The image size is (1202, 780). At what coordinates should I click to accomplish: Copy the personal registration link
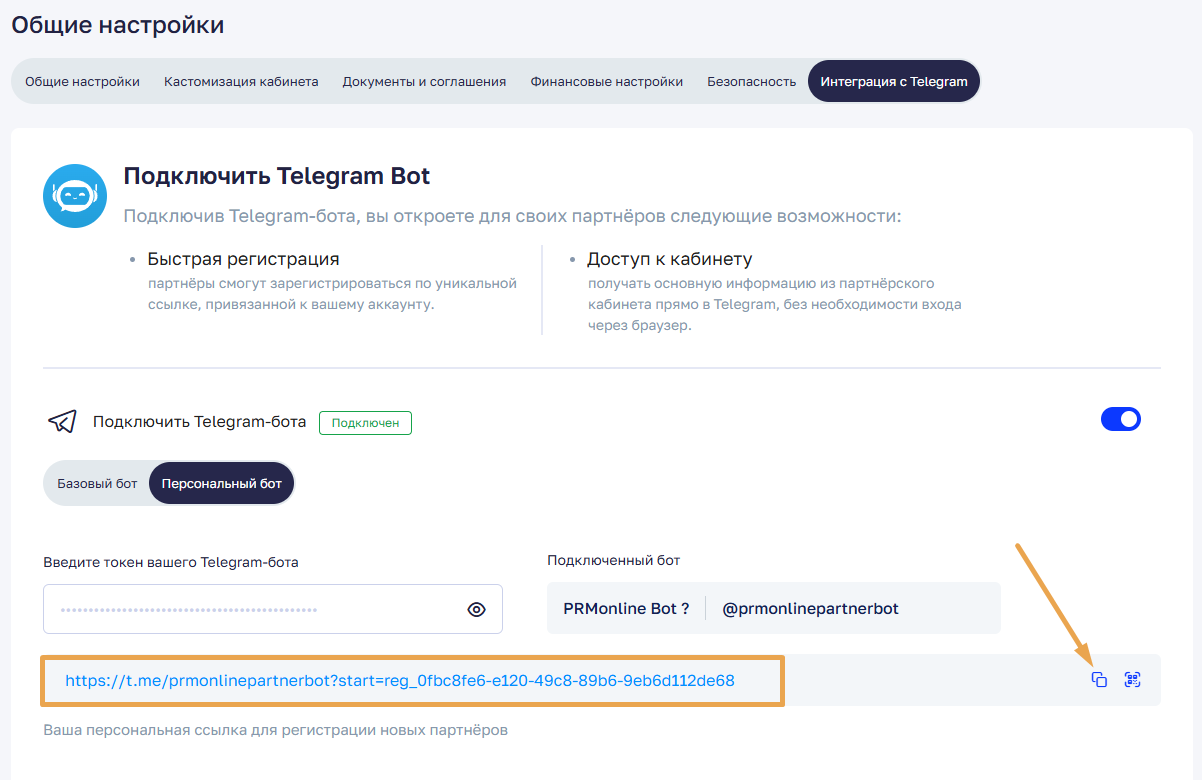(1099, 680)
